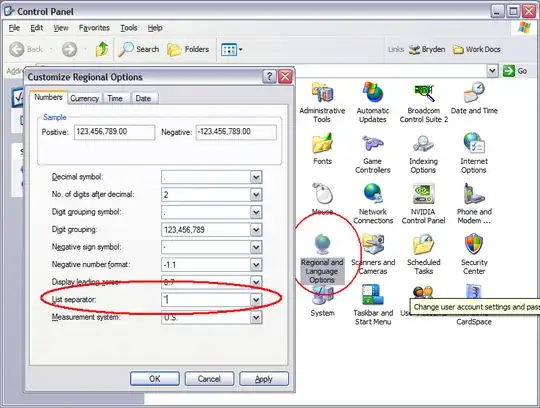Image resolution: width=540 pixels, height=408 pixels.
Task: Open Broadcom Control Suite 2 icon
Action: pyautogui.click(x=424, y=93)
